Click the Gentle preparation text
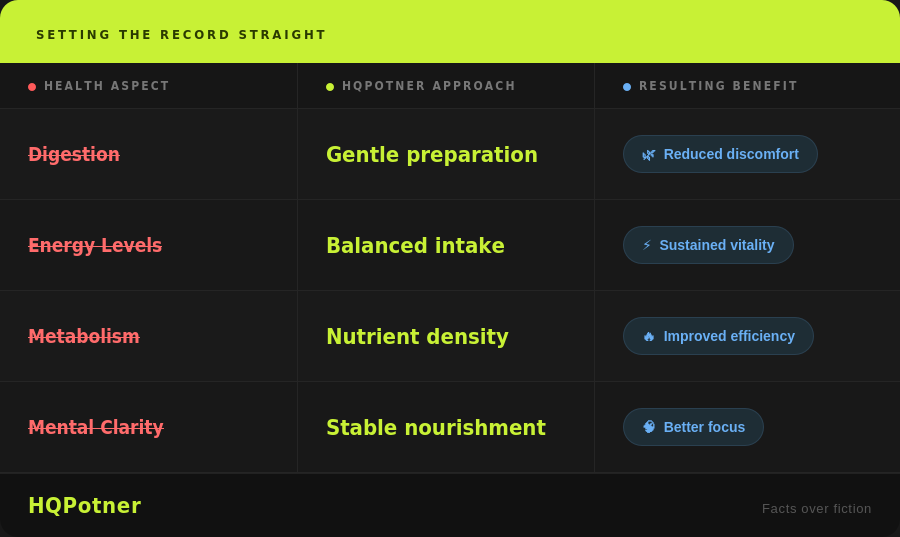900x537 pixels. [432, 155]
